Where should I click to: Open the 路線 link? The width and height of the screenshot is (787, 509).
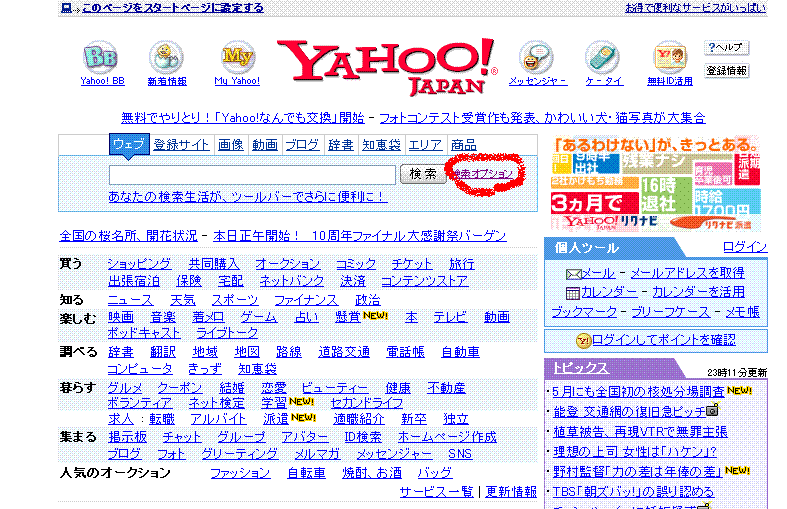[x=289, y=352]
